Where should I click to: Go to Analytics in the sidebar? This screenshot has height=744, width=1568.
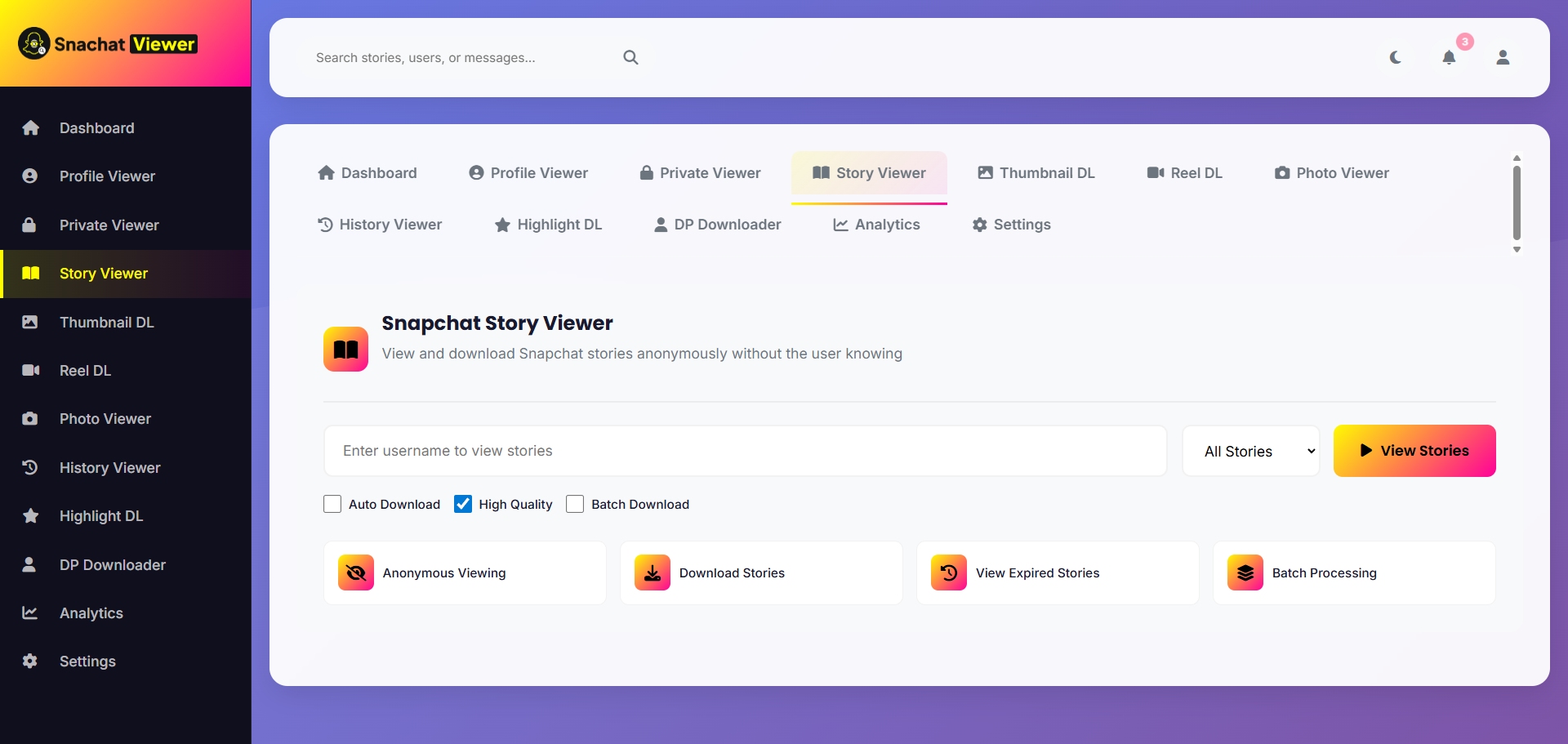point(91,613)
